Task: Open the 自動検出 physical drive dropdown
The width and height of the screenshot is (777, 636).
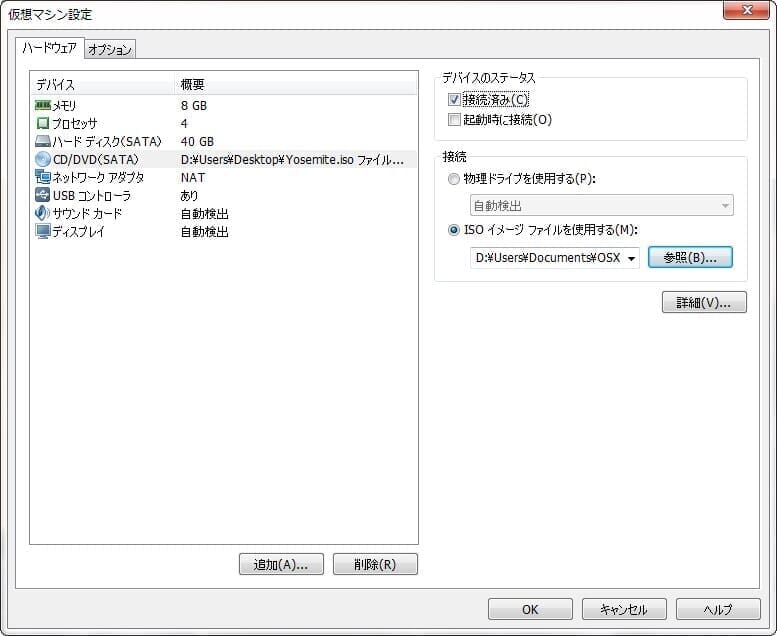Action: 601,206
